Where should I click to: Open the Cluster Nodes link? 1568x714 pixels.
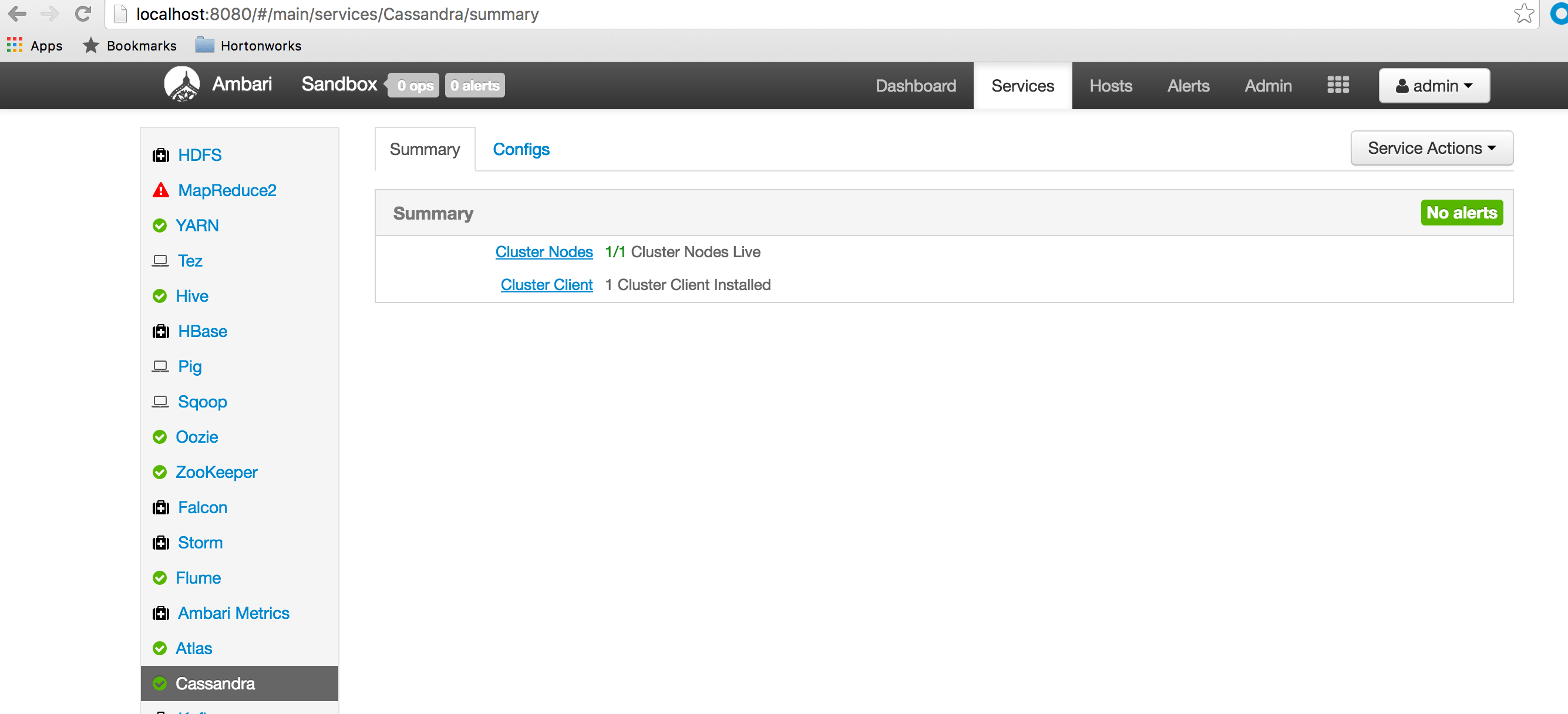click(x=544, y=251)
